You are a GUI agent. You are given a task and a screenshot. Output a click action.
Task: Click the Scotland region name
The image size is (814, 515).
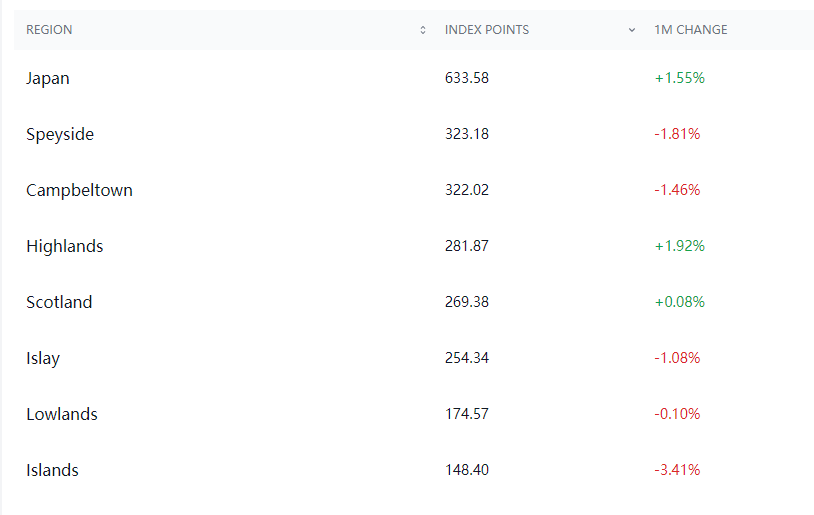point(59,302)
